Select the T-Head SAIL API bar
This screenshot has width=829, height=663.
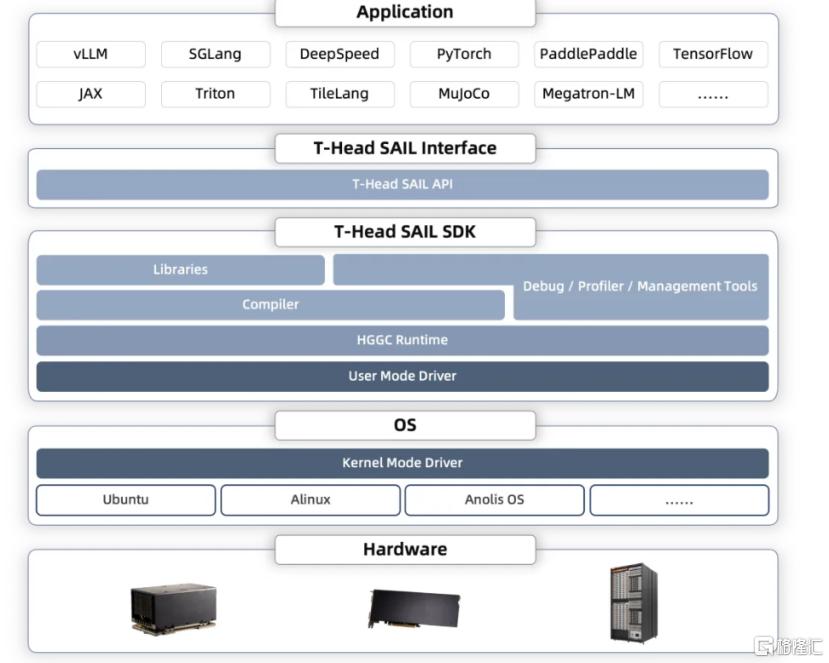(402, 185)
